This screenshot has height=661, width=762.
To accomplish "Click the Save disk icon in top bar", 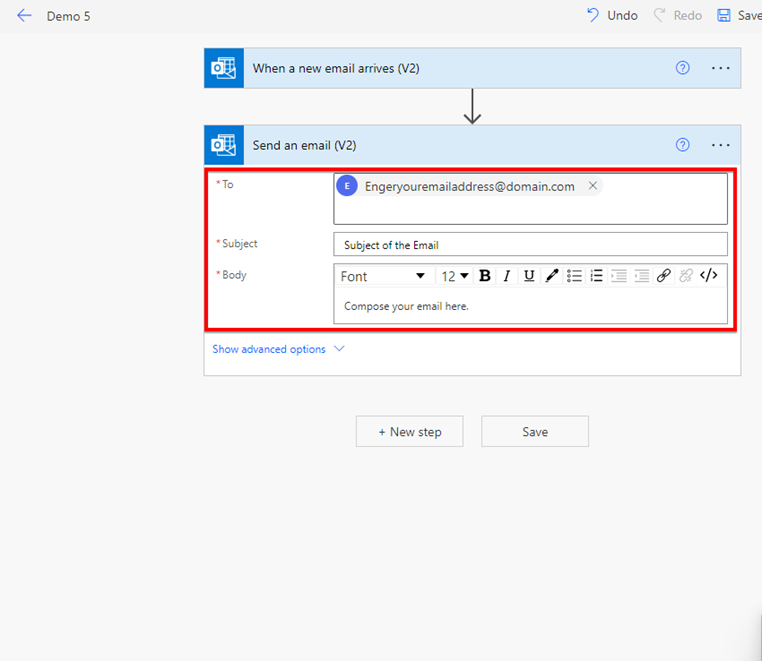I will pos(724,16).
